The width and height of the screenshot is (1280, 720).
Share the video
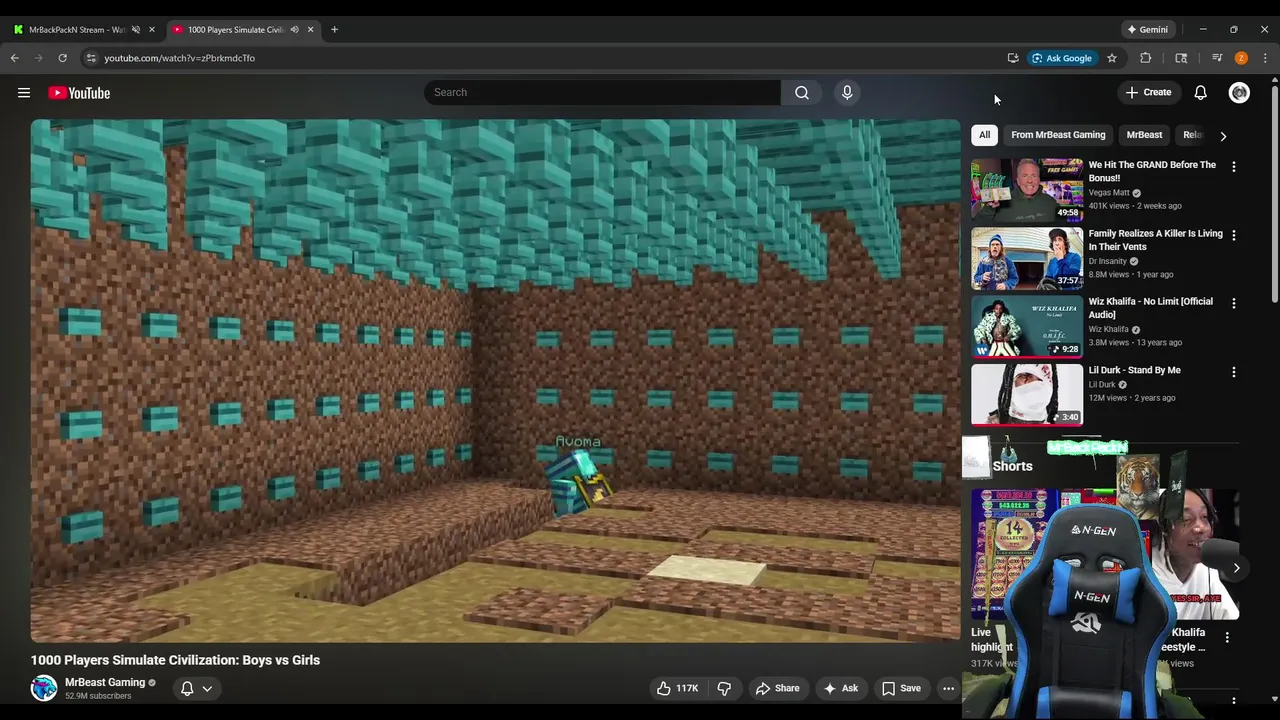777,688
